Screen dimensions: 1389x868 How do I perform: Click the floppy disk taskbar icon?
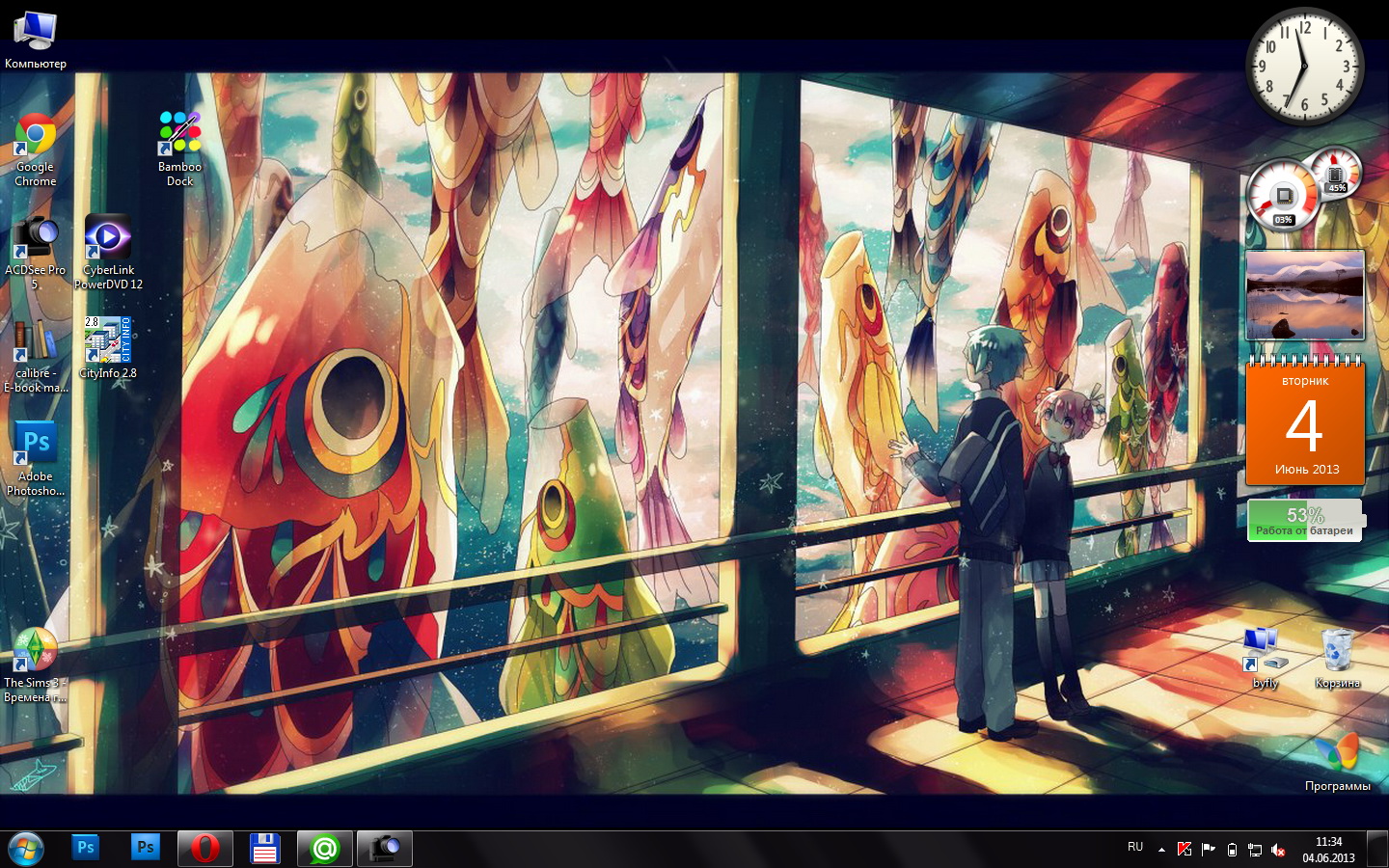point(264,849)
